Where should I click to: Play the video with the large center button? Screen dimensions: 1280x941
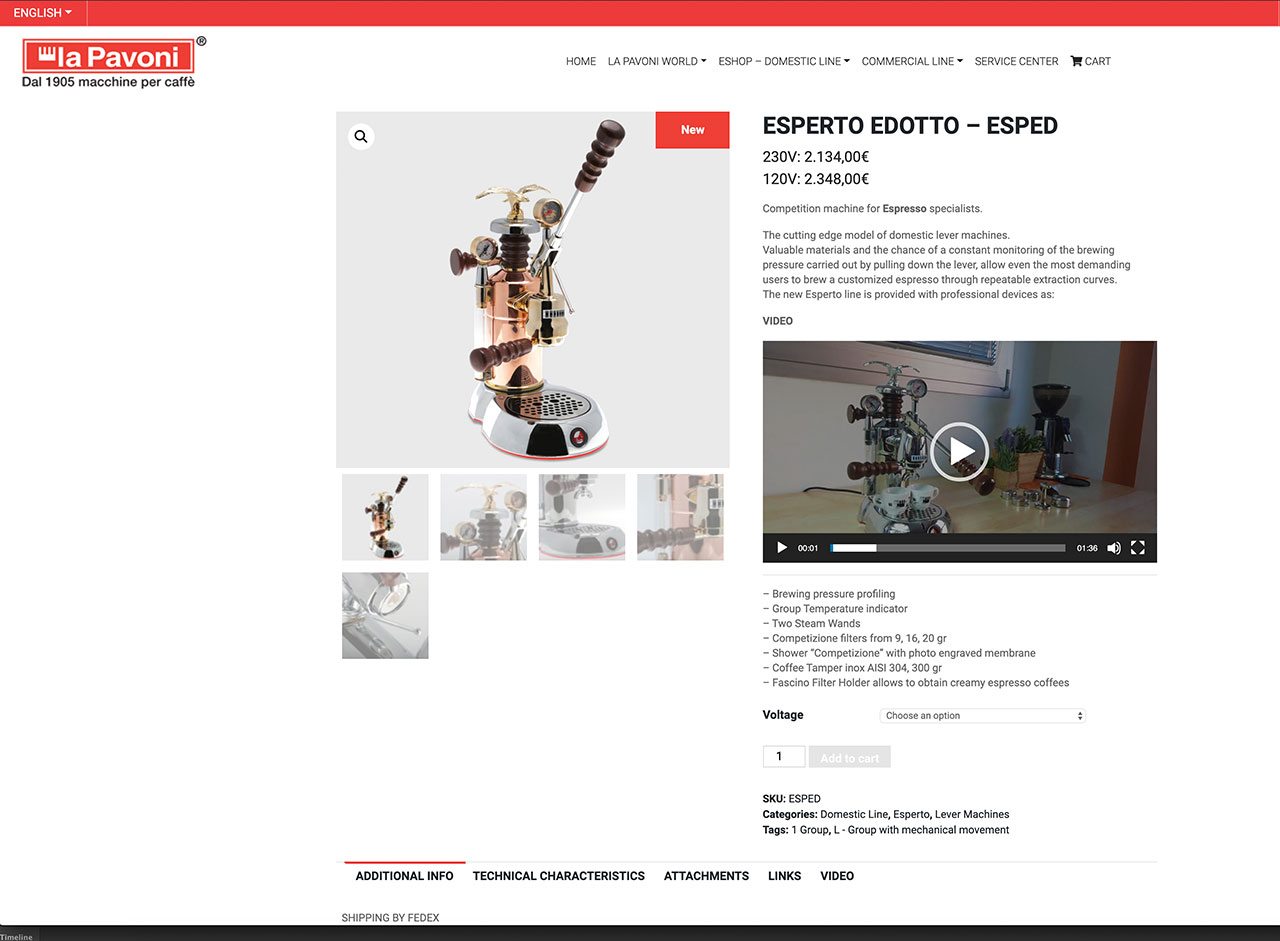coord(960,452)
